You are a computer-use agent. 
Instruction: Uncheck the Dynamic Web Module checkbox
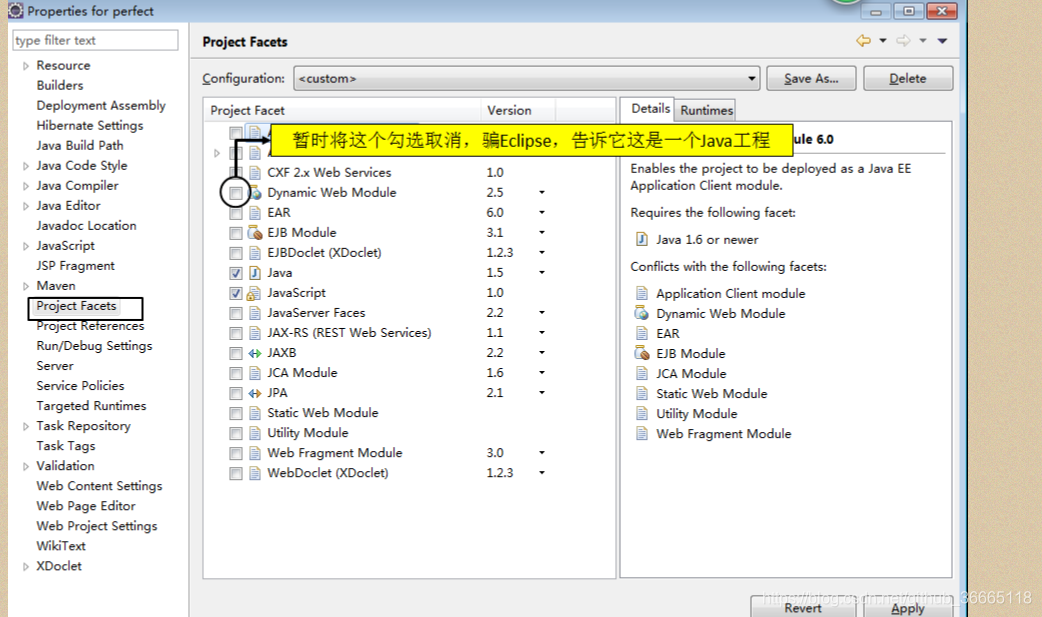[235, 193]
